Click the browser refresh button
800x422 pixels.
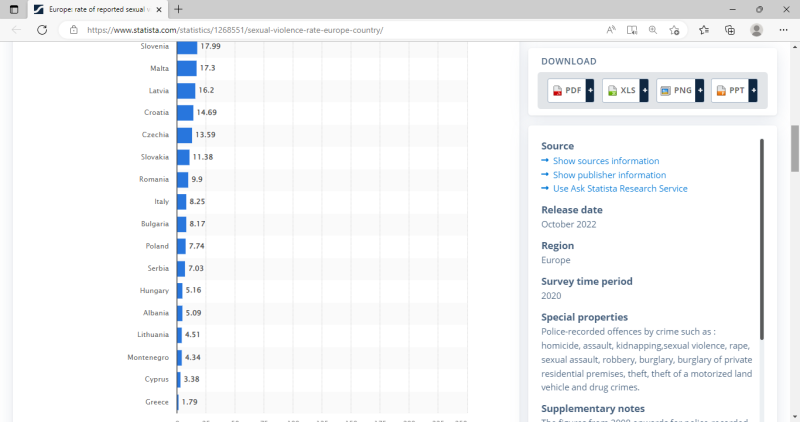42,30
